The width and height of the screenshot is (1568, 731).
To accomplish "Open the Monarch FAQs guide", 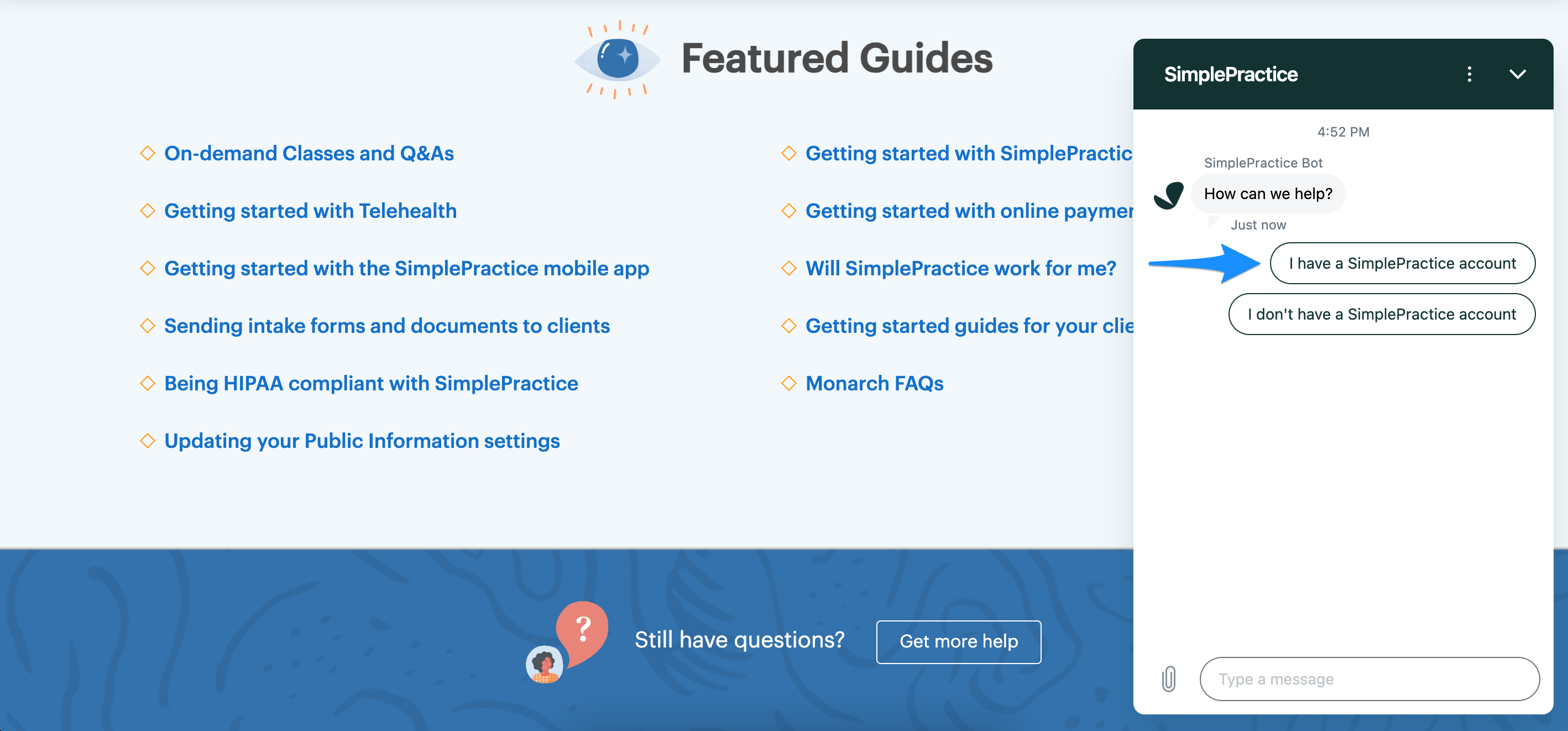I will point(875,383).
